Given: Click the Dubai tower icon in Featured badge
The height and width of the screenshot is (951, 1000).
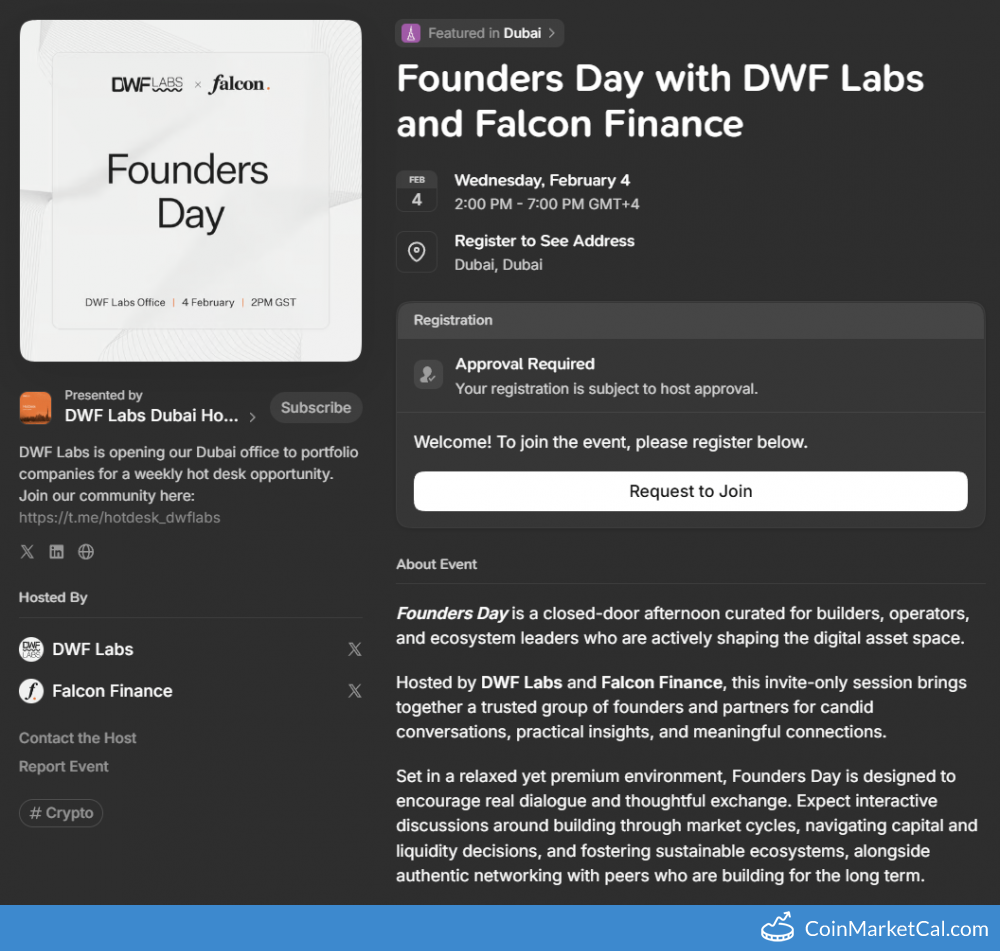Looking at the screenshot, I should [410, 33].
